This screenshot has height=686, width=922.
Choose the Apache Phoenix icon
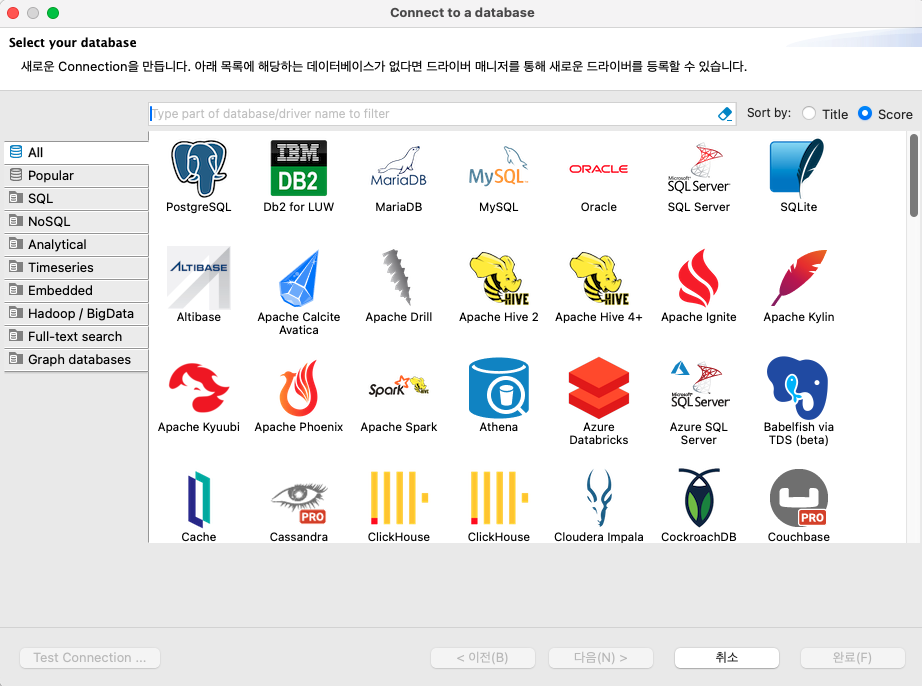pyautogui.click(x=299, y=388)
